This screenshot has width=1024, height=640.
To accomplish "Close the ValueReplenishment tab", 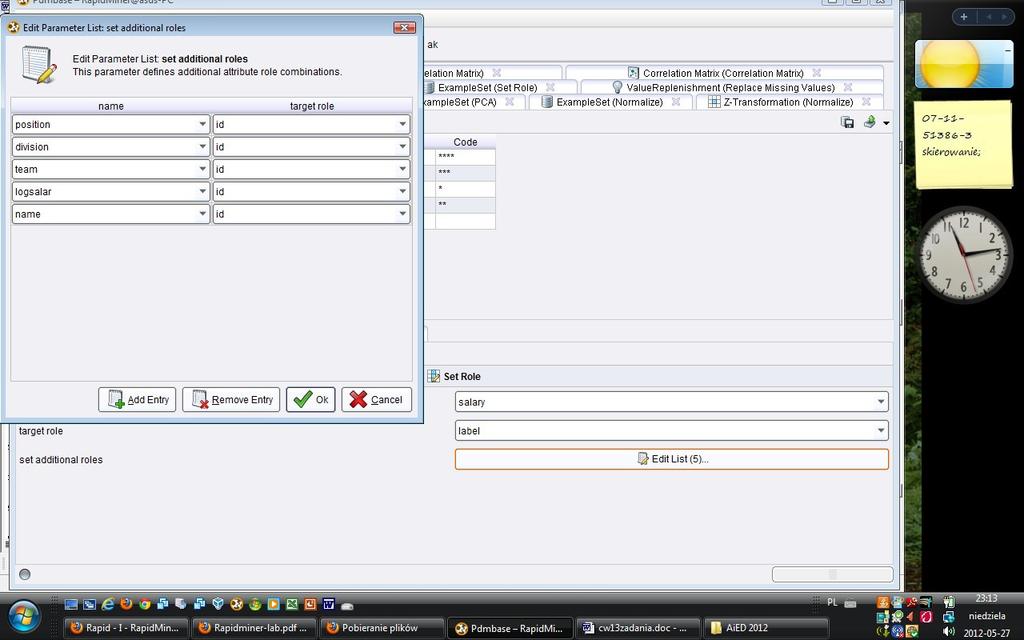I will coord(848,87).
